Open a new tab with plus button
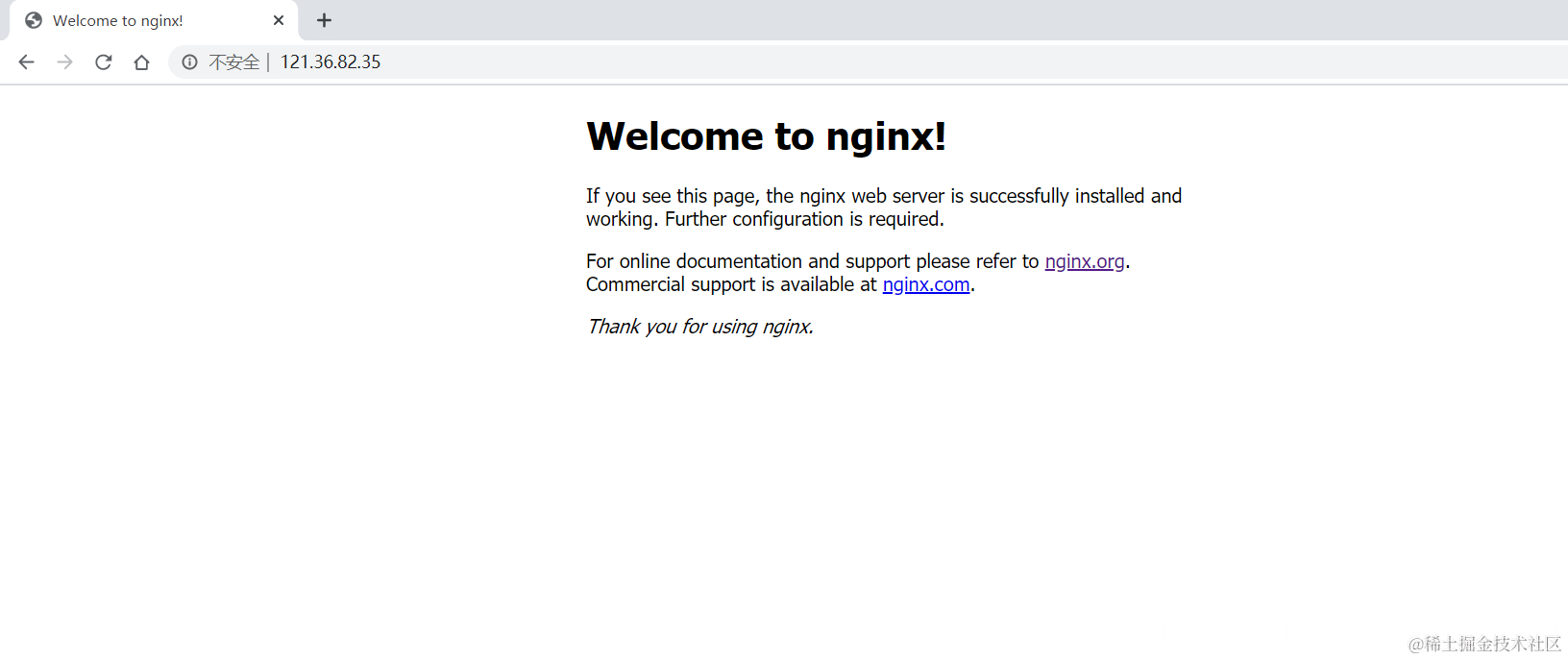1568x660 pixels. click(x=325, y=20)
